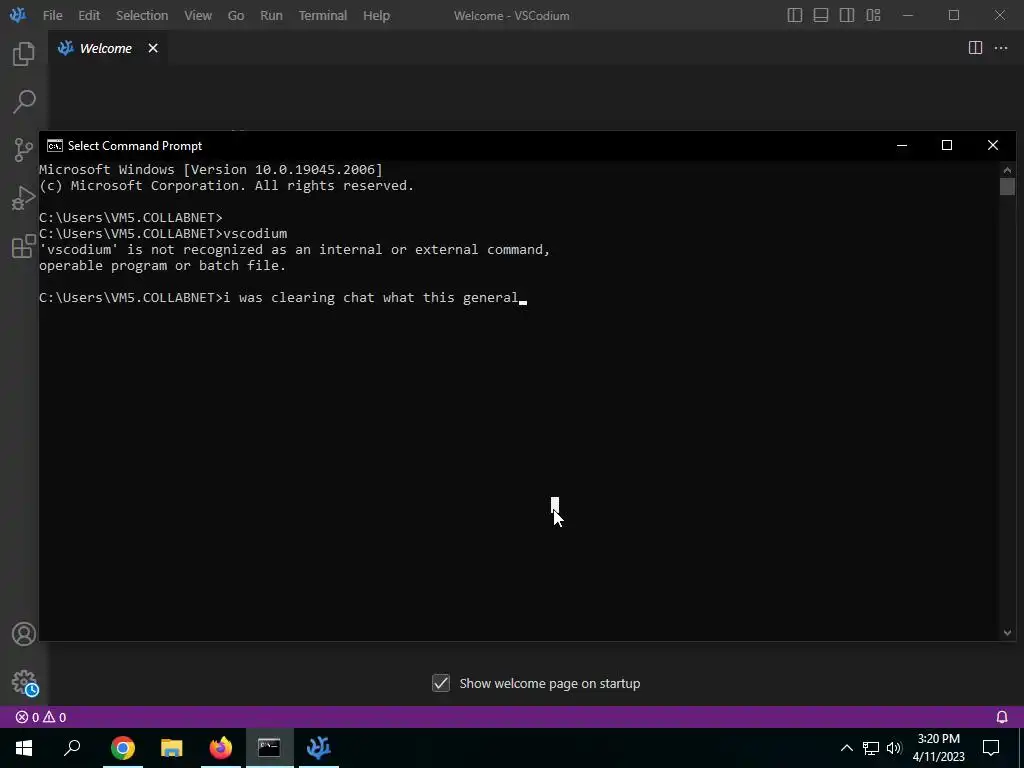The width and height of the screenshot is (1024, 768).
Task: Click the line 'C:\Users\VM5.COLLABNET>vscodium'
Action: pyautogui.click(x=163, y=233)
